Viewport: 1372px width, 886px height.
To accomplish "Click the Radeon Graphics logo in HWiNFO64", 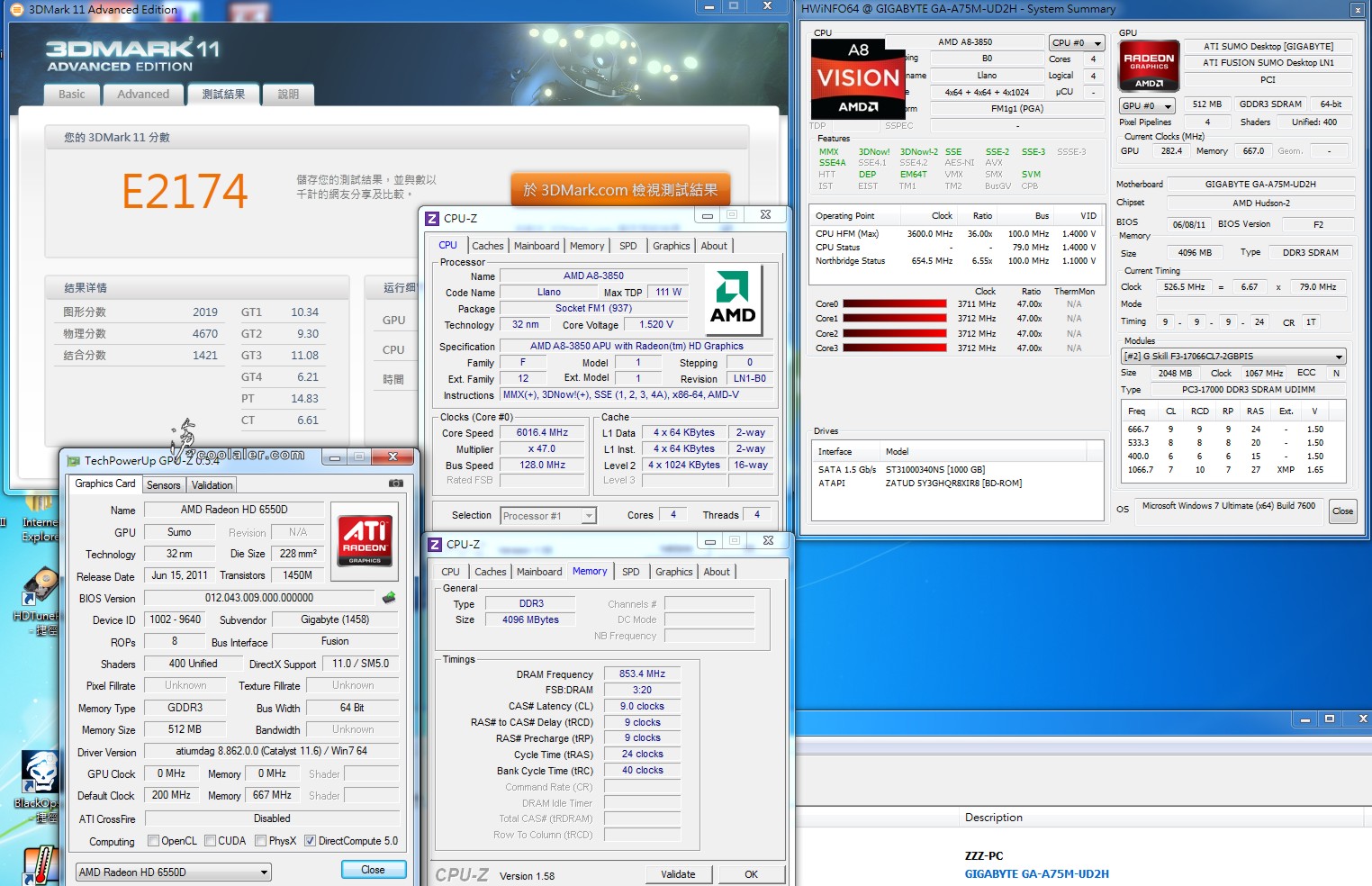I will tap(1149, 65).
